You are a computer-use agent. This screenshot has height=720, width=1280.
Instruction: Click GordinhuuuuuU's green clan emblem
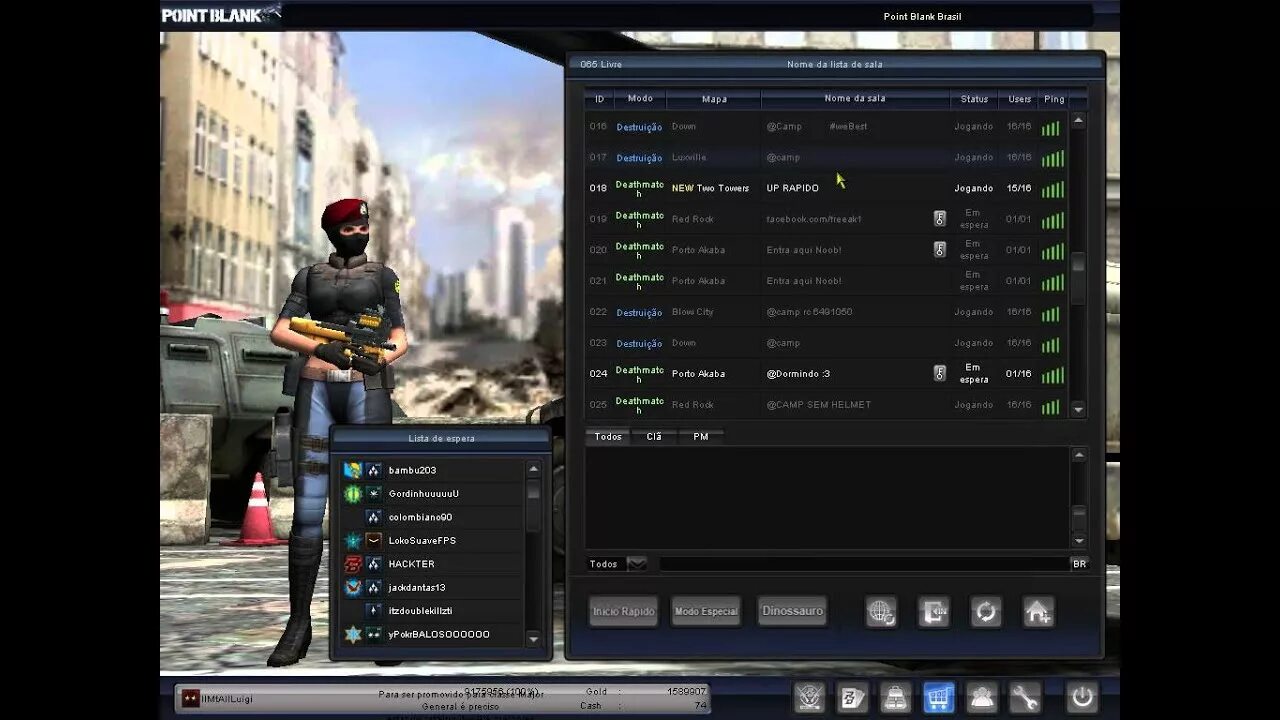[352, 493]
